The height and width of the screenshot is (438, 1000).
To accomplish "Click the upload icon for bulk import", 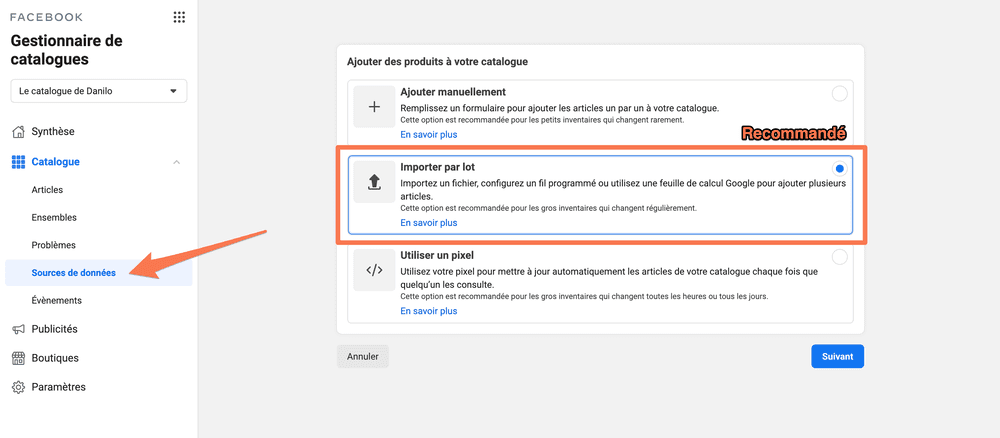I will click(x=374, y=182).
